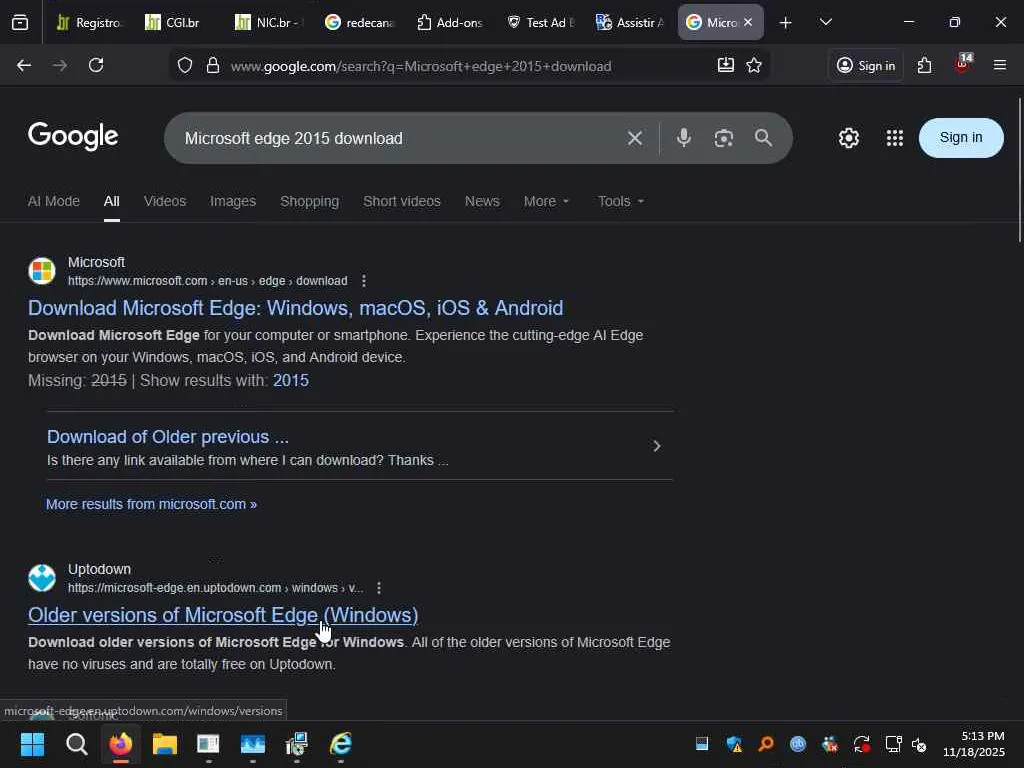Open Download of Older previous link

(168, 437)
